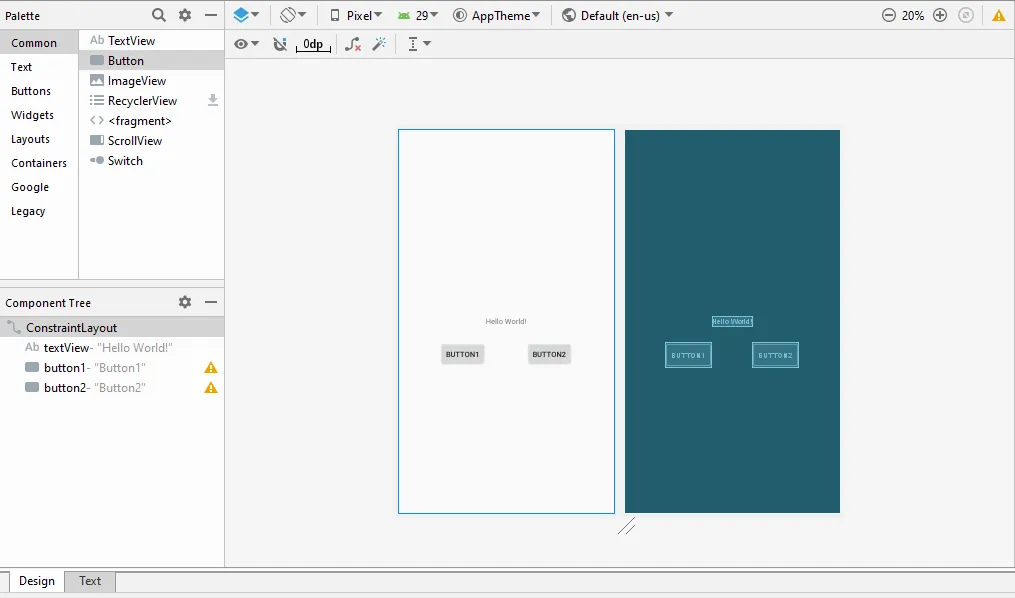The height and width of the screenshot is (598, 1015).
Task: Click the zoom to fit screen icon
Action: pos(966,16)
